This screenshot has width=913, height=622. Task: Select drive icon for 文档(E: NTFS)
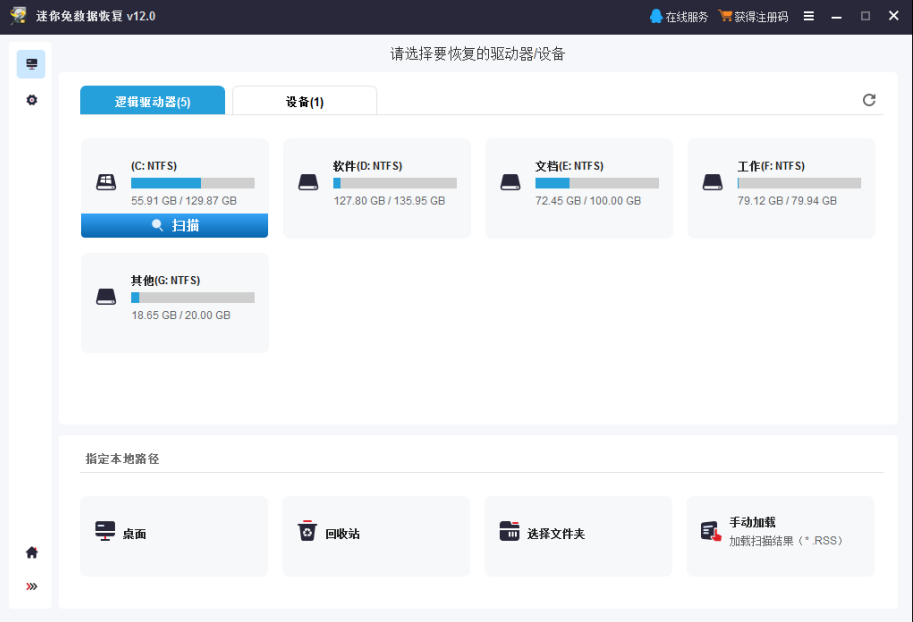tap(510, 182)
